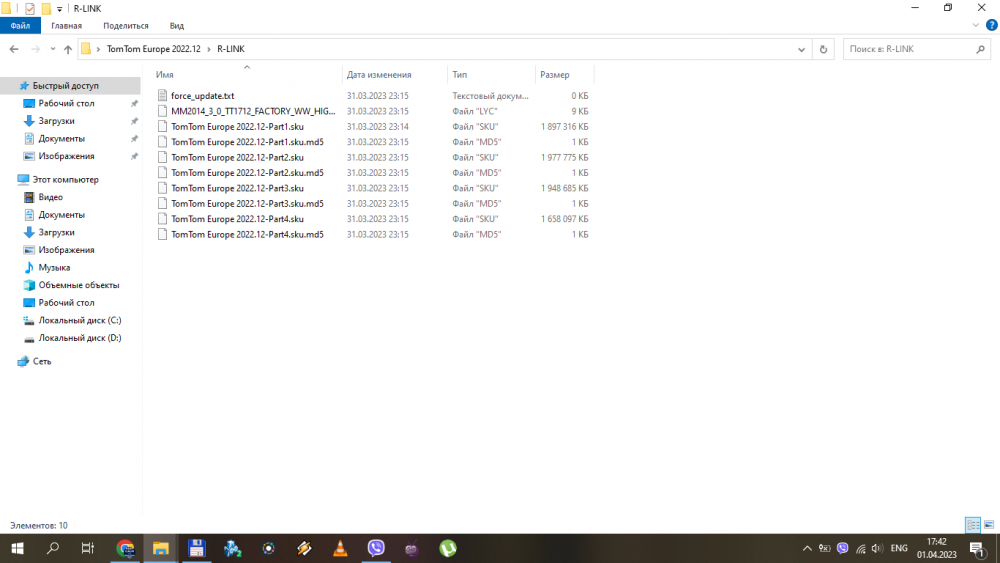The height and width of the screenshot is (563, 1000).
Task: Click file icon of Part4.sku.md5
Action: click(x=162, y=235)
